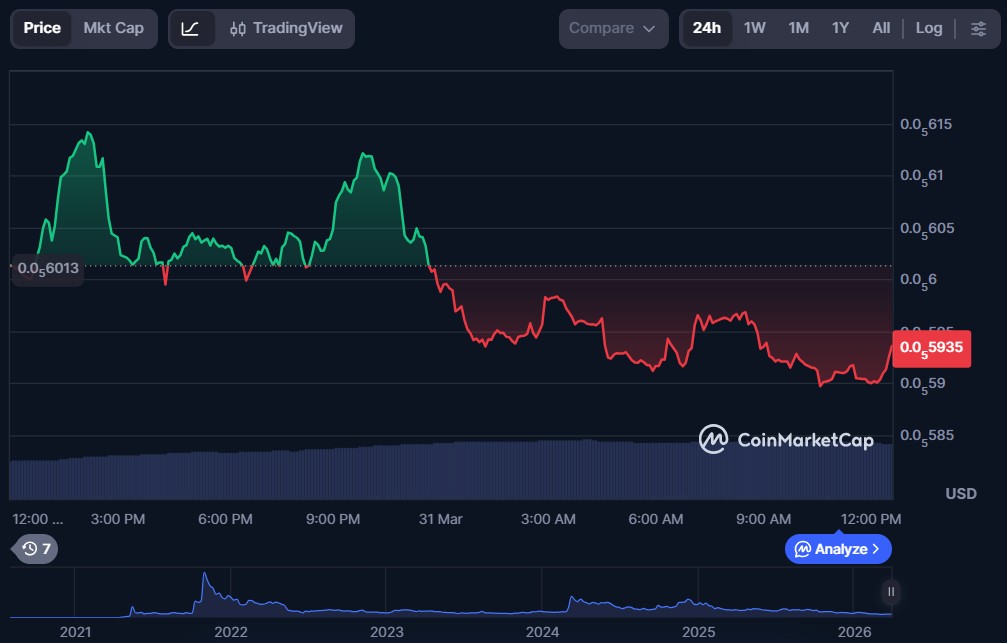This screenshot has width=1007, height=643.
Task: Click the 31 Mar date marker on axis
Action: pyautogui.click(x=440, y=519)
